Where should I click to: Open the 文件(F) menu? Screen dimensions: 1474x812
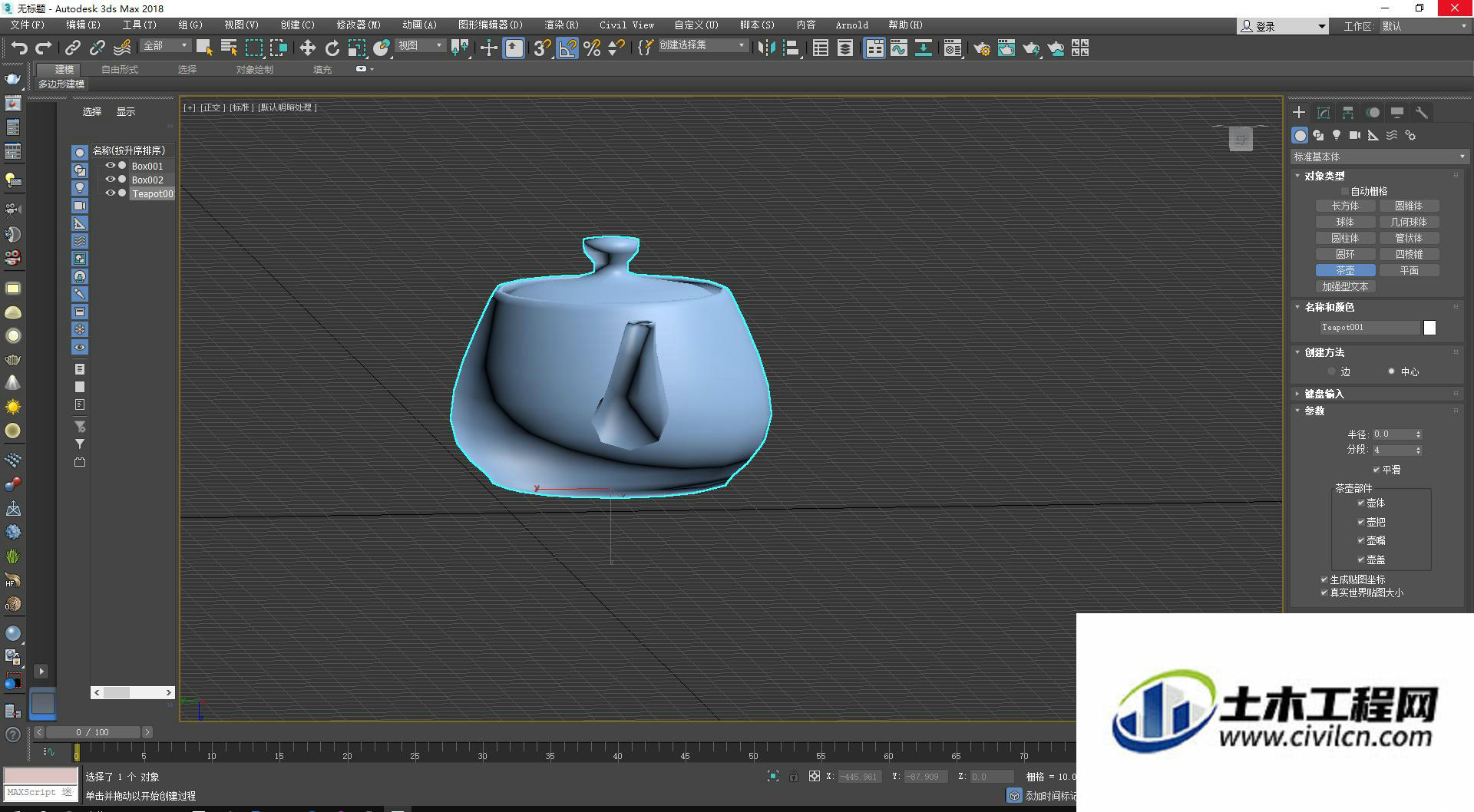(28, 25)
